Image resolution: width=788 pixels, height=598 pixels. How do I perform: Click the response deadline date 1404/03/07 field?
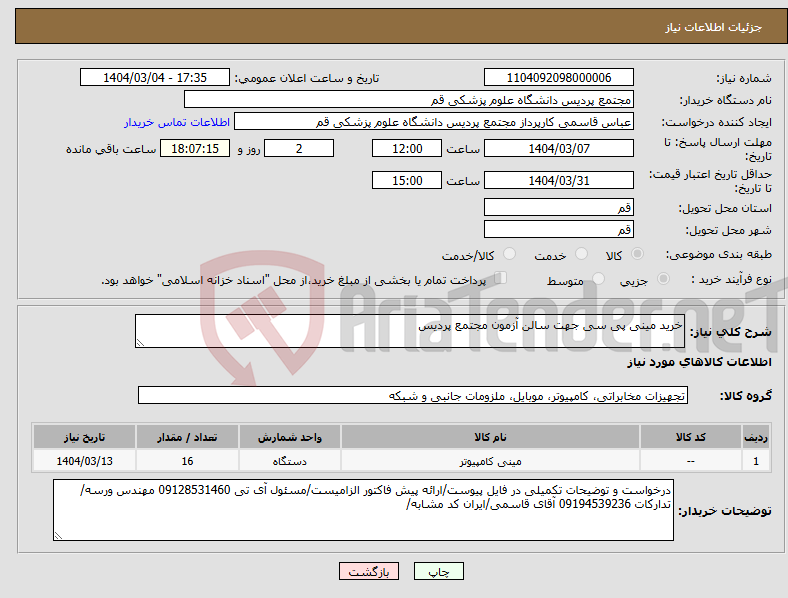[558, 148]
